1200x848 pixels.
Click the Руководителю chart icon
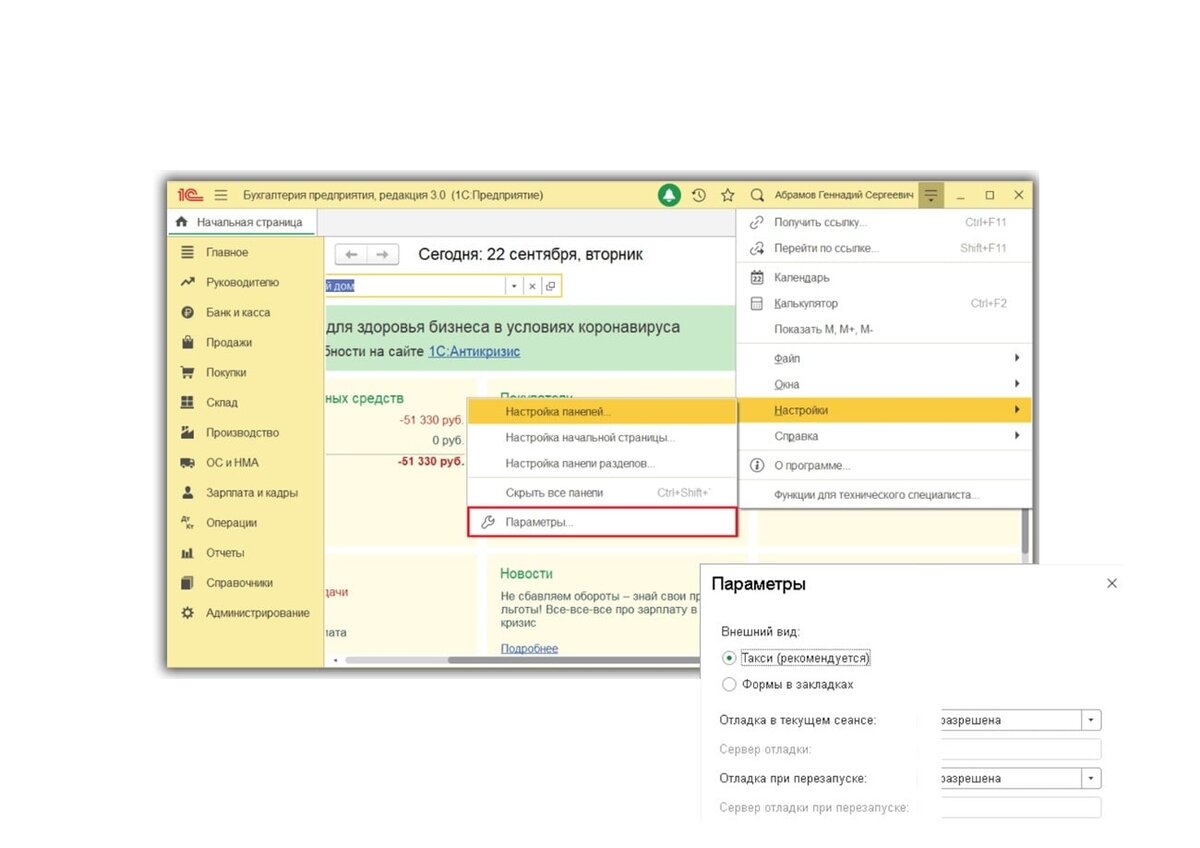[x=187, y=283]
